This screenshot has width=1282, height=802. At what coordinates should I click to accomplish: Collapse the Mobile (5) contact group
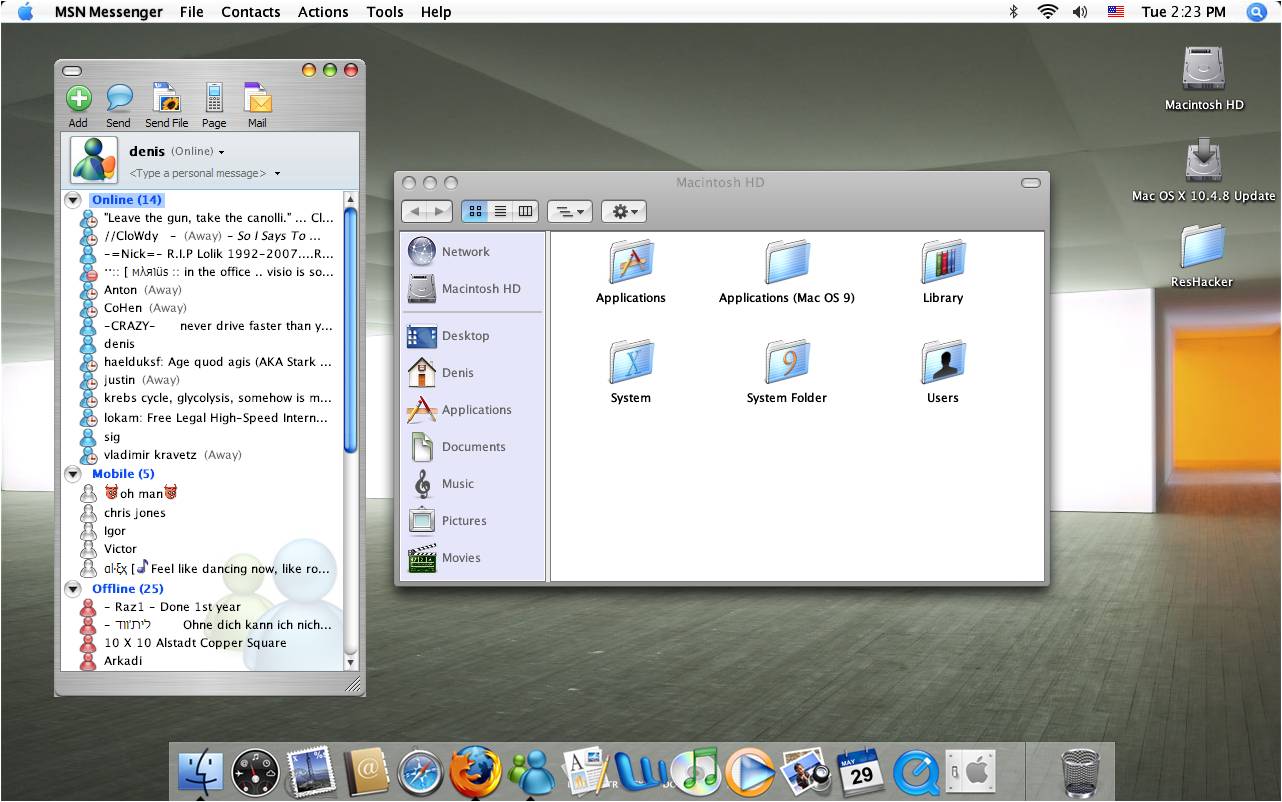pyautogui.click(x=73, y=474)
